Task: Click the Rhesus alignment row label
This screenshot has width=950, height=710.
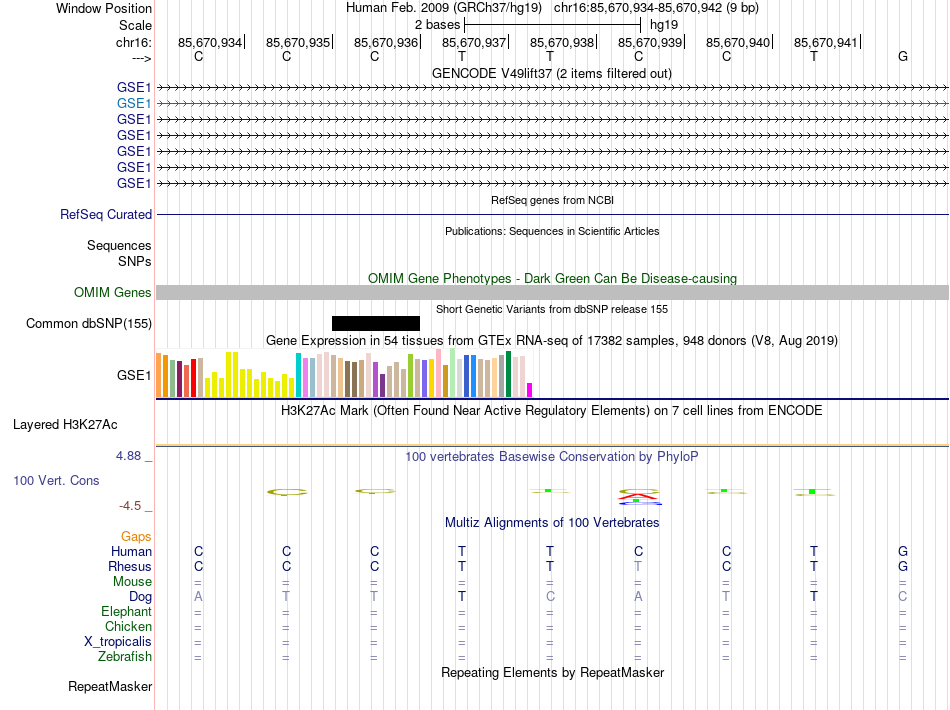Action: [130, 566]
